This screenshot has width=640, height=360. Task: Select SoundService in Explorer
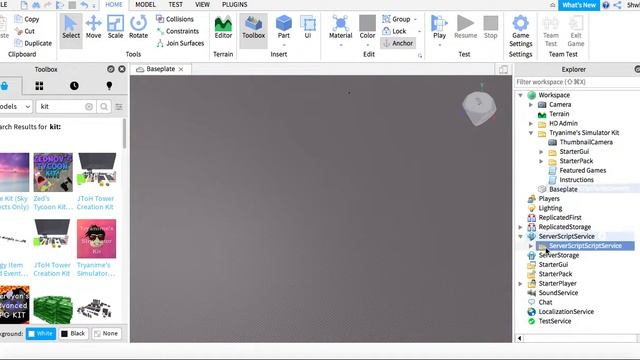[558, 293]
